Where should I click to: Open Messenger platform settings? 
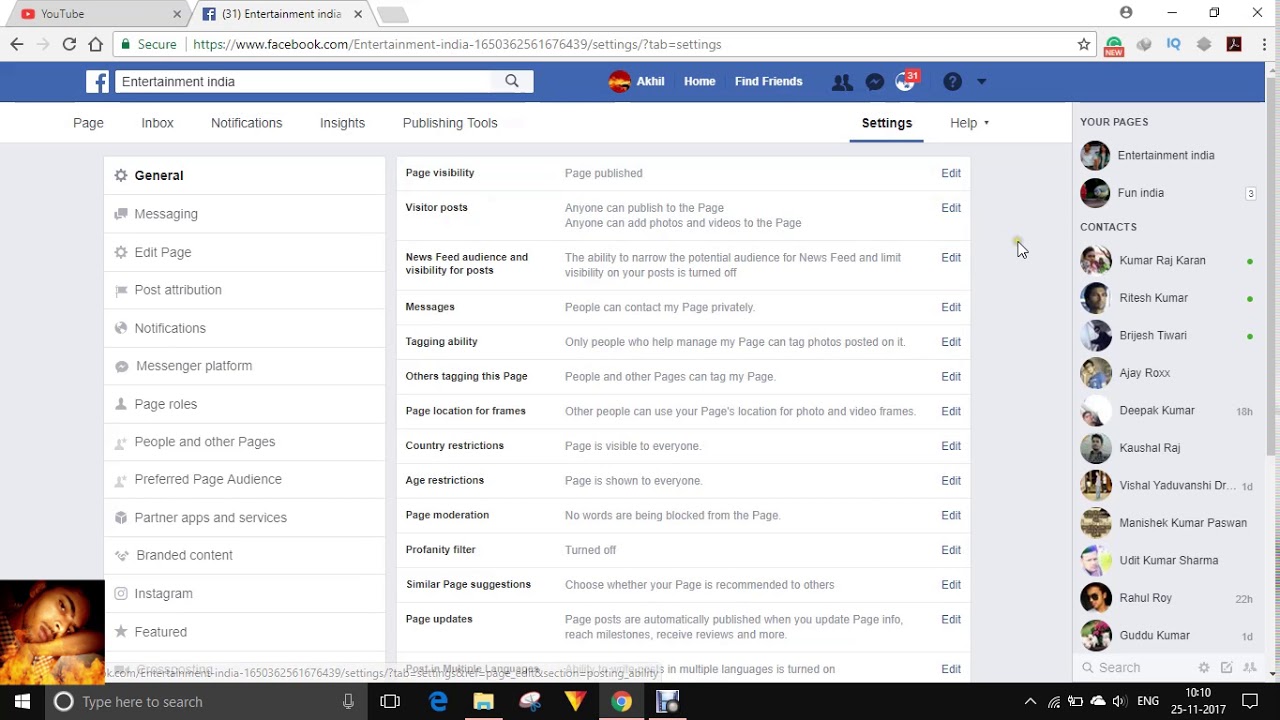click(244, 366)
